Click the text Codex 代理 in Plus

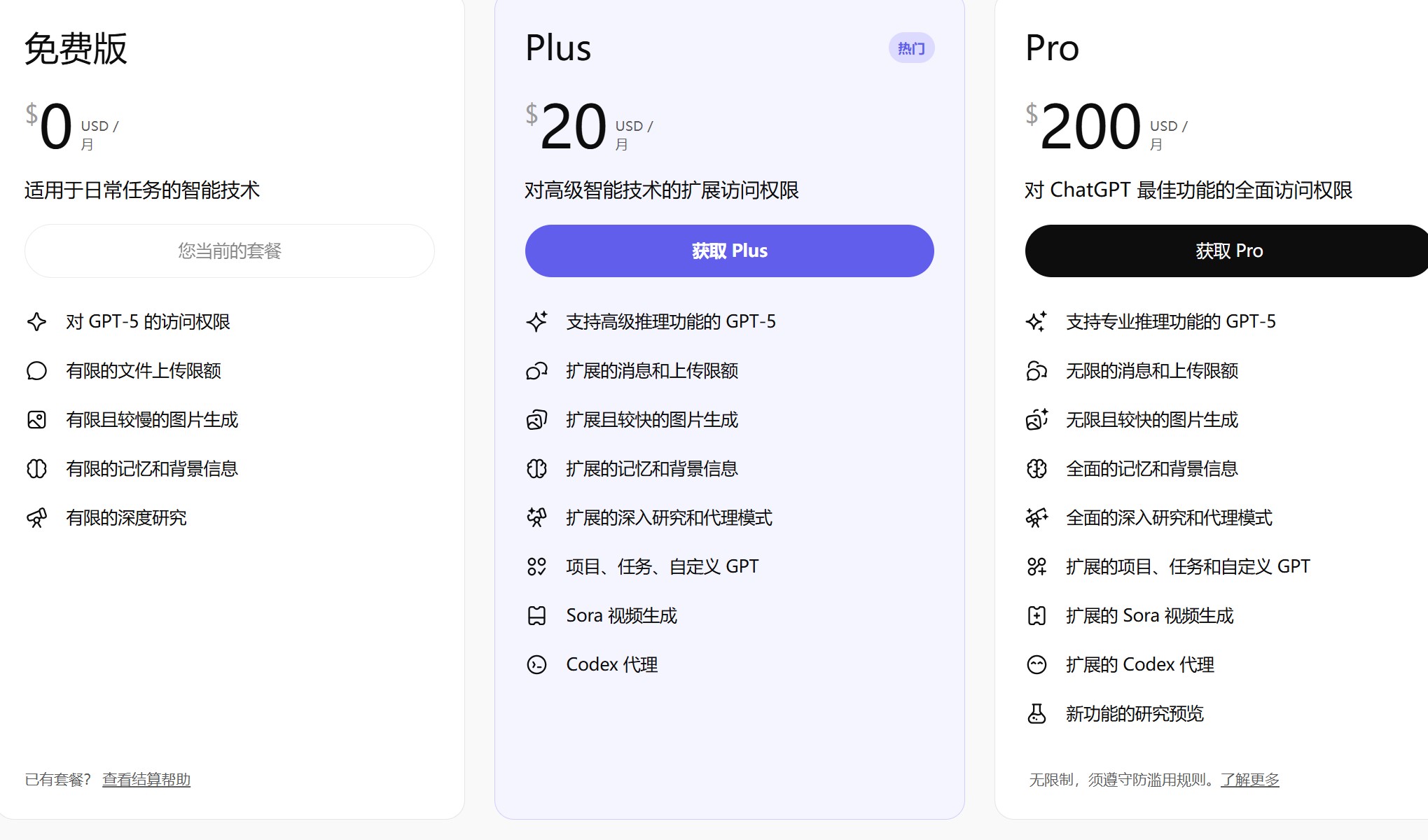(612, 664)
